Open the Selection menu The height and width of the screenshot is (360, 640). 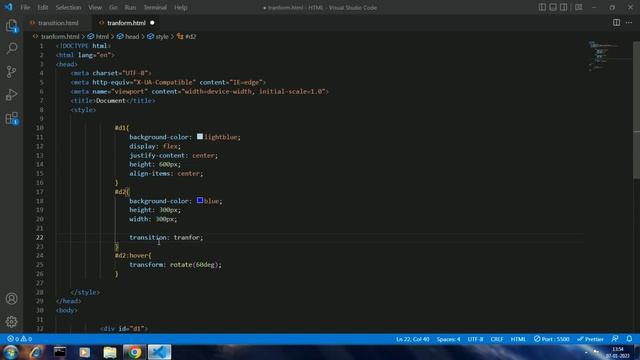tap(68, 7)
